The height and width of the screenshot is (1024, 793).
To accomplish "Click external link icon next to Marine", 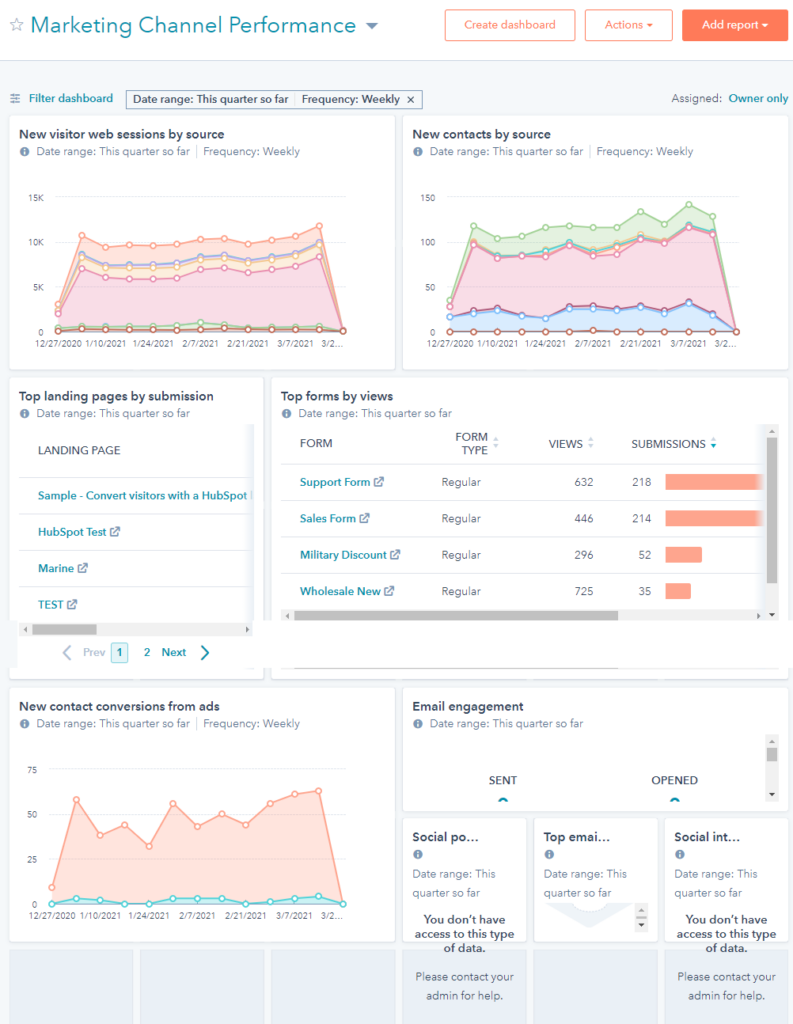I will point(82,568).
